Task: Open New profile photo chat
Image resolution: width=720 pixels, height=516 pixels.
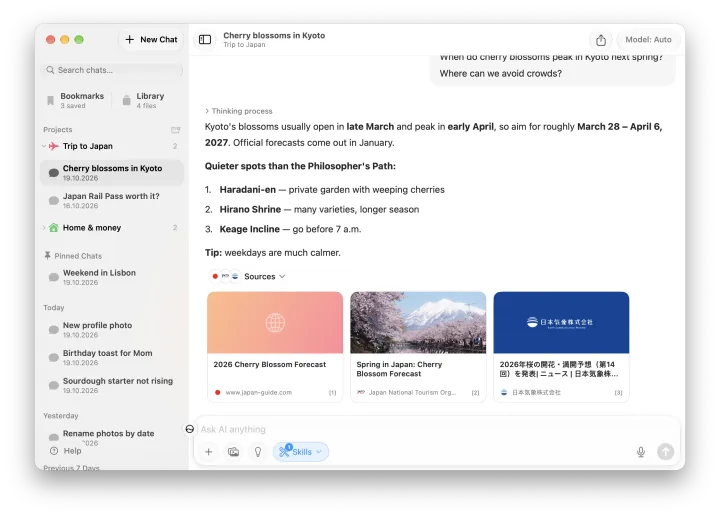Action: click(x=112, y=330)
